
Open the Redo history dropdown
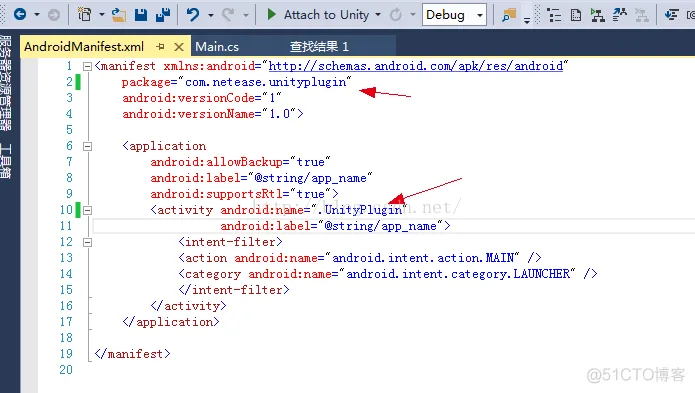coord(246,15)
